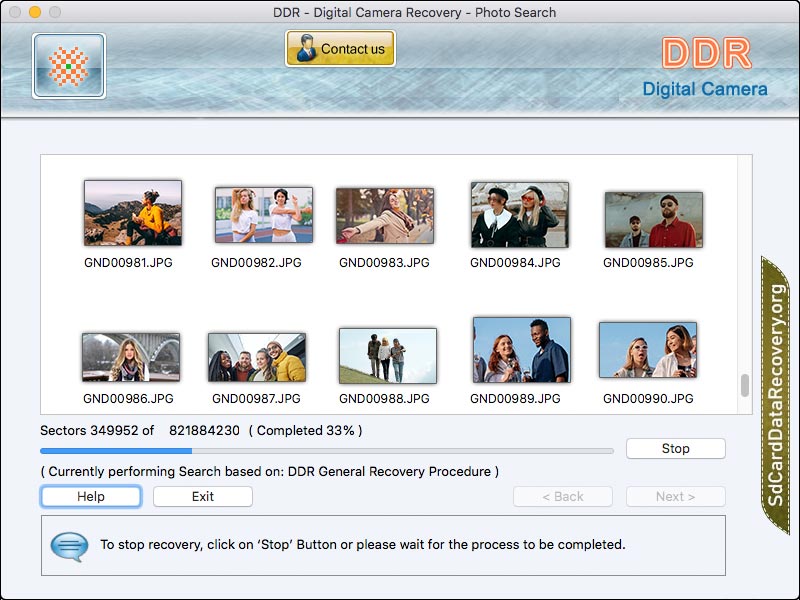Exit the recovery application
The width and height of the screenshot is (800, 600).
point(202,496)
